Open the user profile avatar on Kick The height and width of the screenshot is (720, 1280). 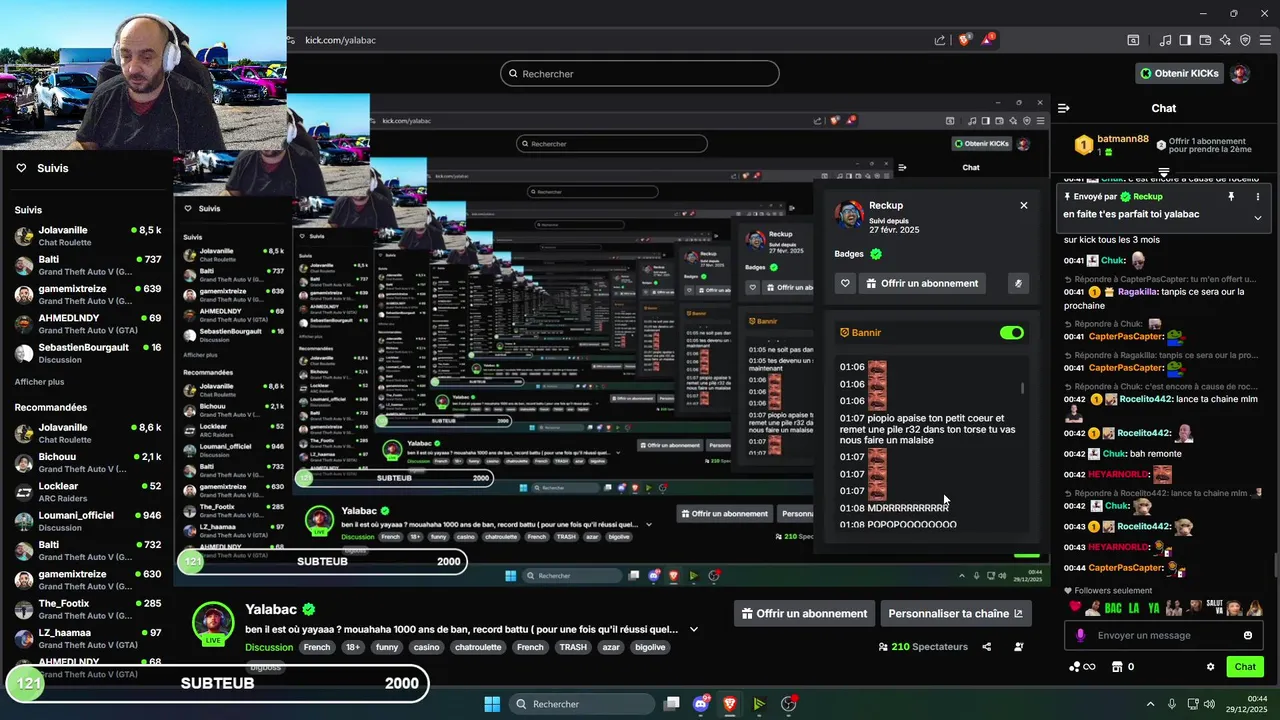[1240, 74]
